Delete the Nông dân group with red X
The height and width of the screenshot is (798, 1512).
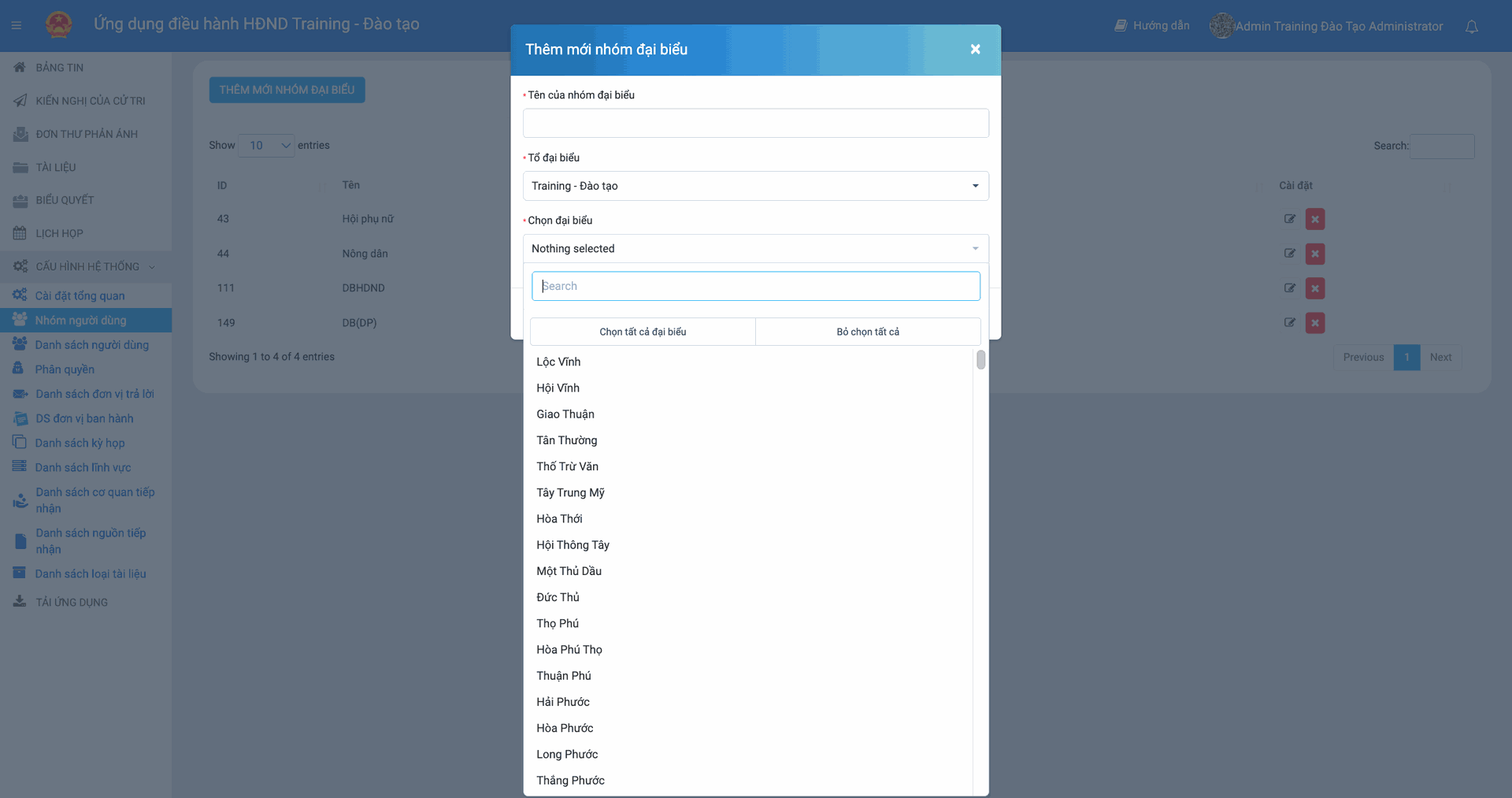(1314, 254)
